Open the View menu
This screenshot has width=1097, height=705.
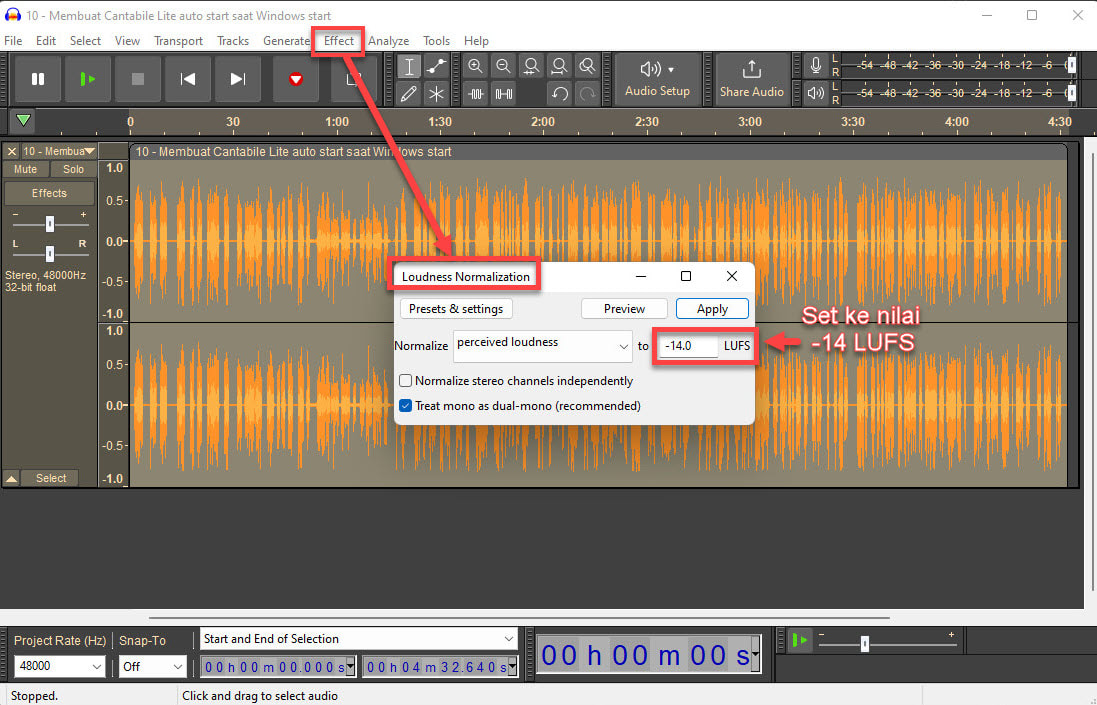(x=127, y=41)
